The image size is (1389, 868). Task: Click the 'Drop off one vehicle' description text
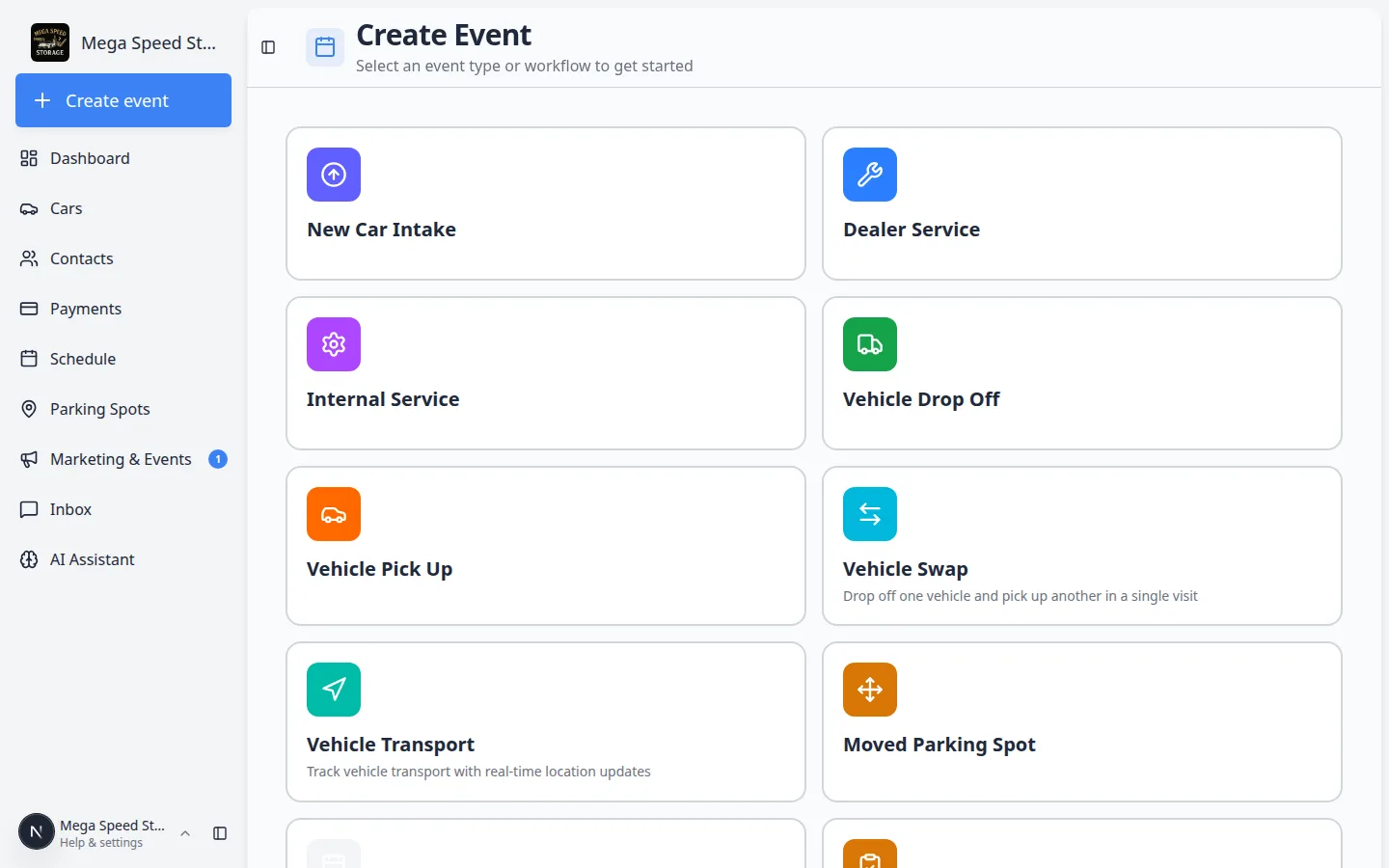1021,596
